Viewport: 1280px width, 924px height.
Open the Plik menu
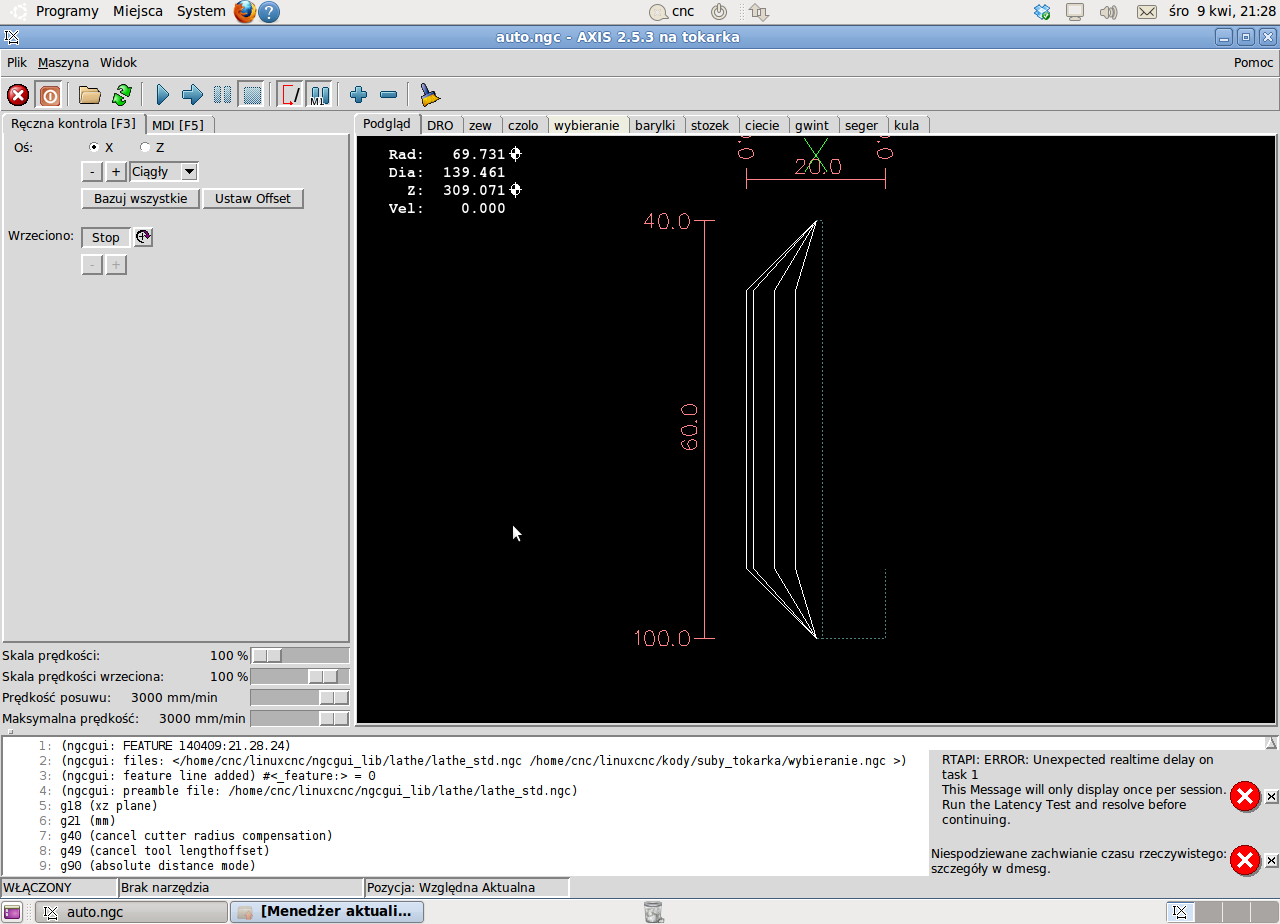[17, 62]
